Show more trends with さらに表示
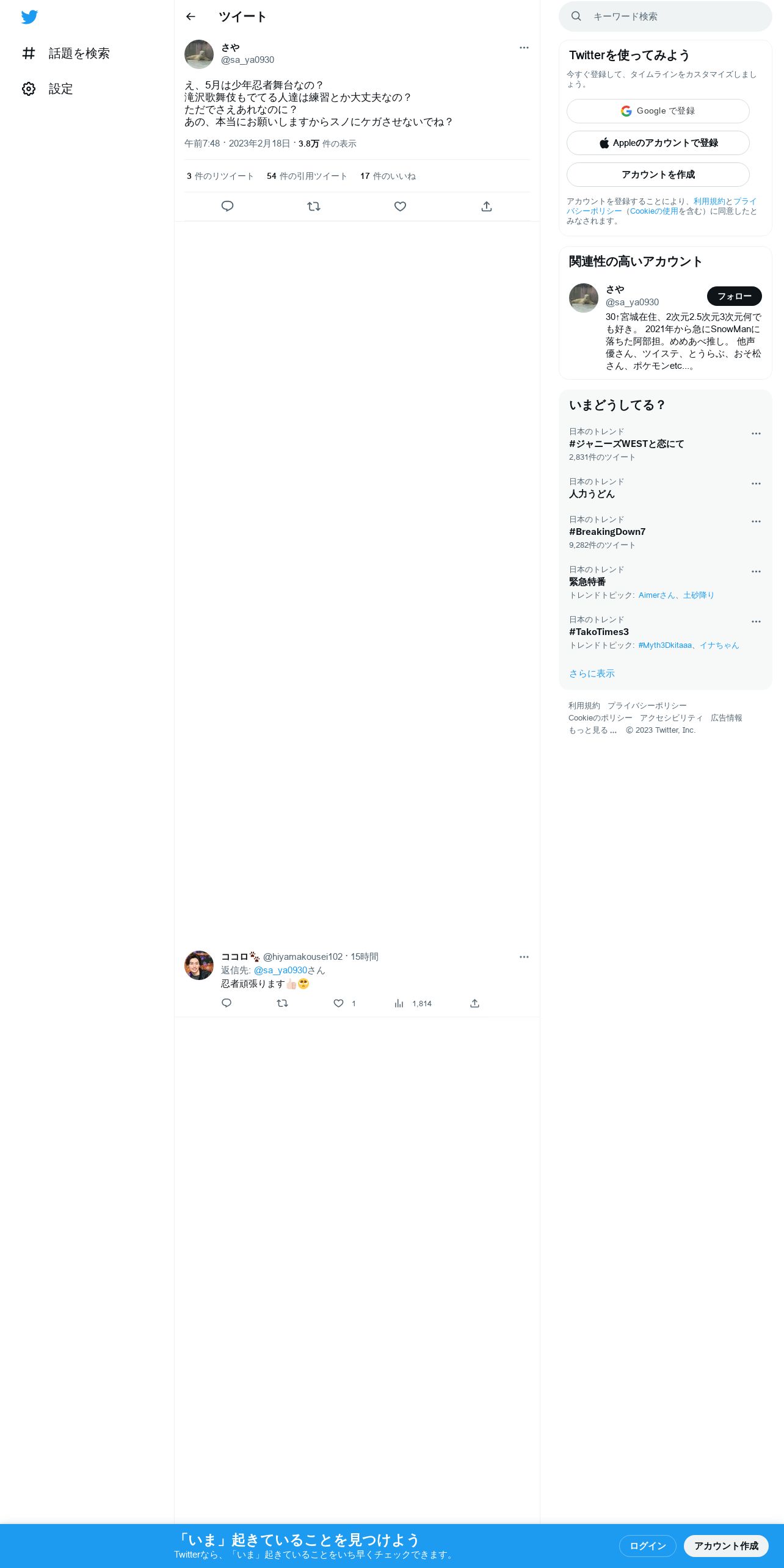The width and height of the screenshot is (784, 1568). [x=592, y=673]
